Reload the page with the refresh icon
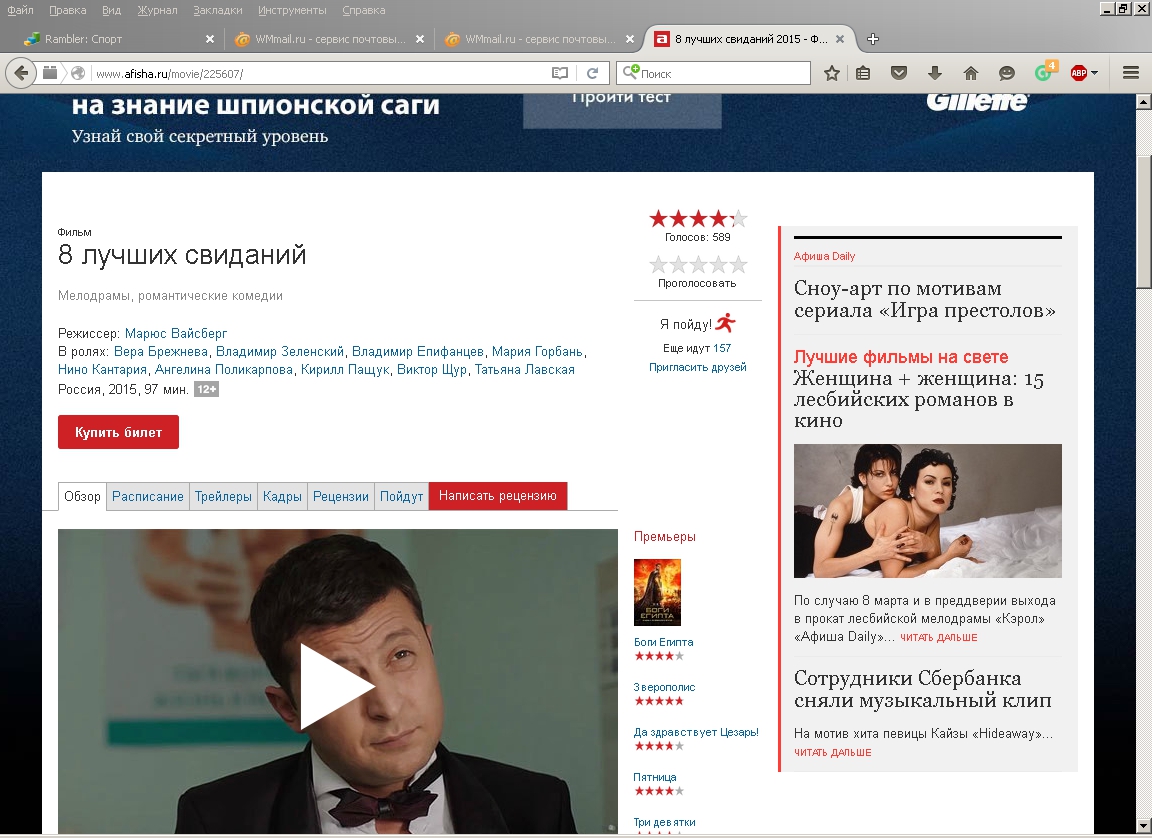 [x=592, y=73]
